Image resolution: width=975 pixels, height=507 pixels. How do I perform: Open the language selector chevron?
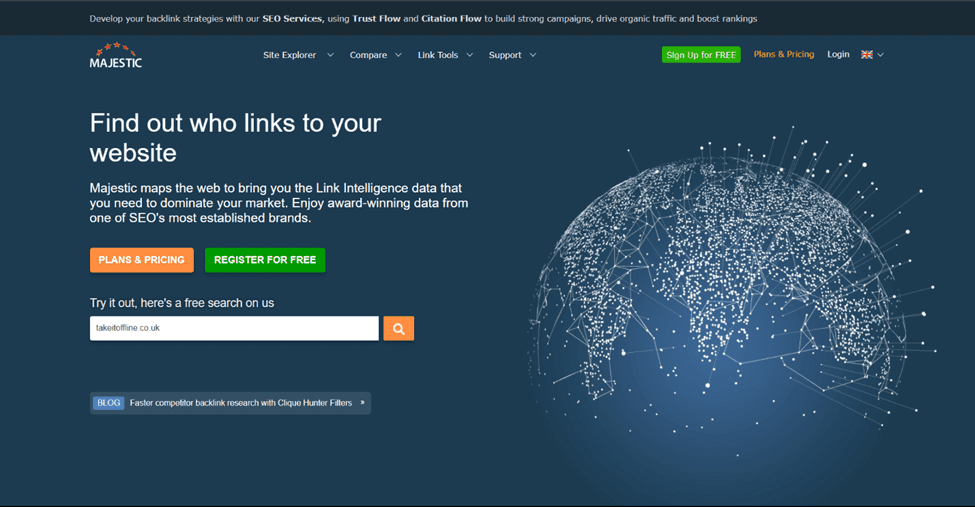click(880, 55)
